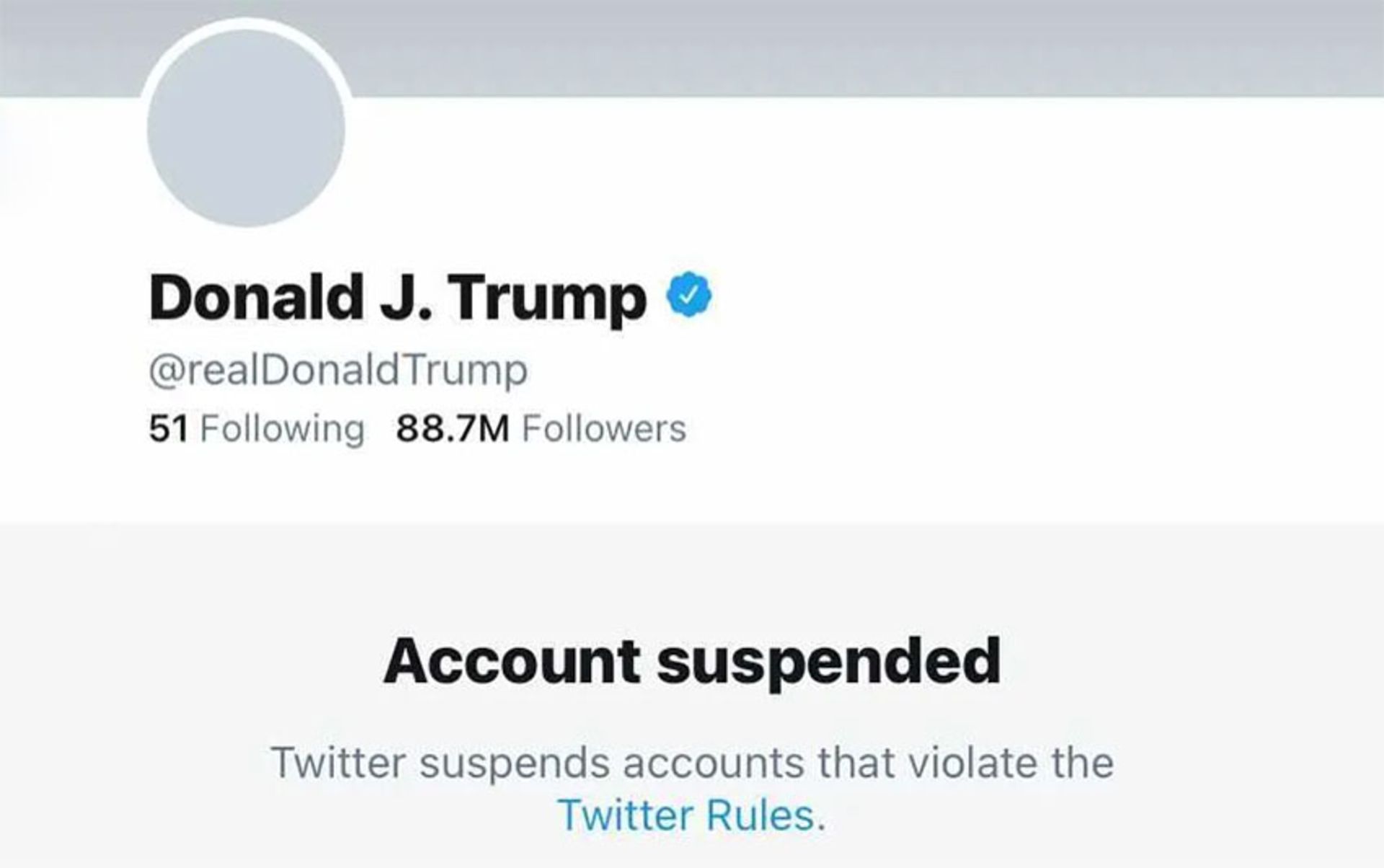Click the word Trump in display name
The image size is (1384, 868).
coord(549,298)
